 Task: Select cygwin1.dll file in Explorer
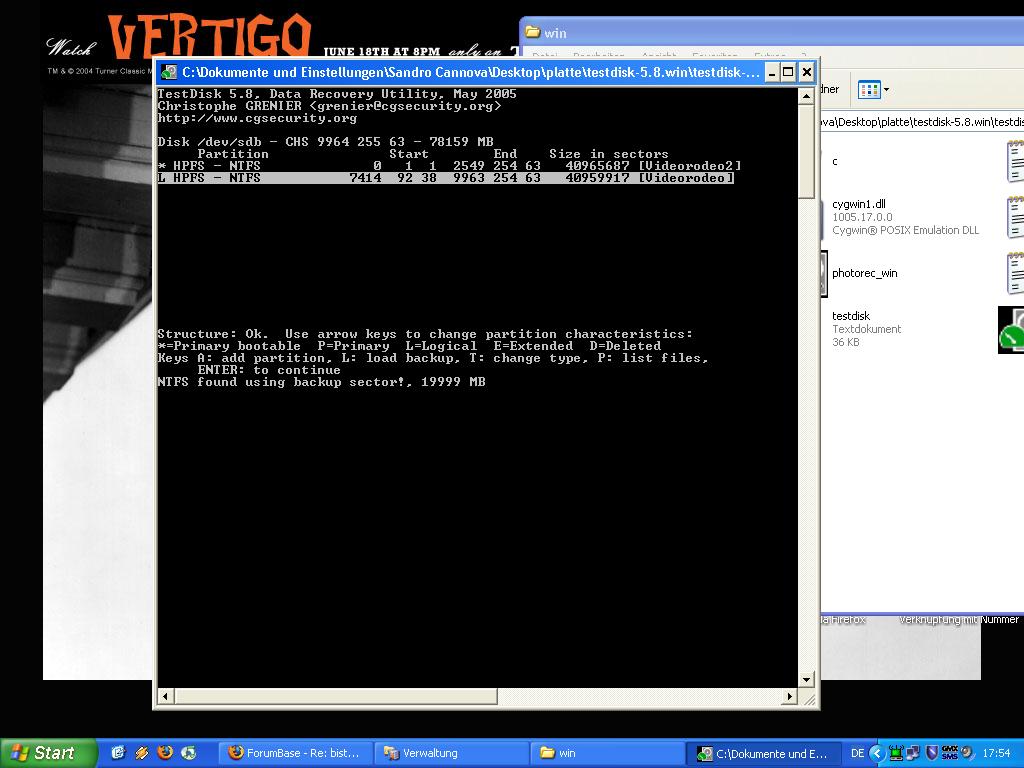point(905,217)
